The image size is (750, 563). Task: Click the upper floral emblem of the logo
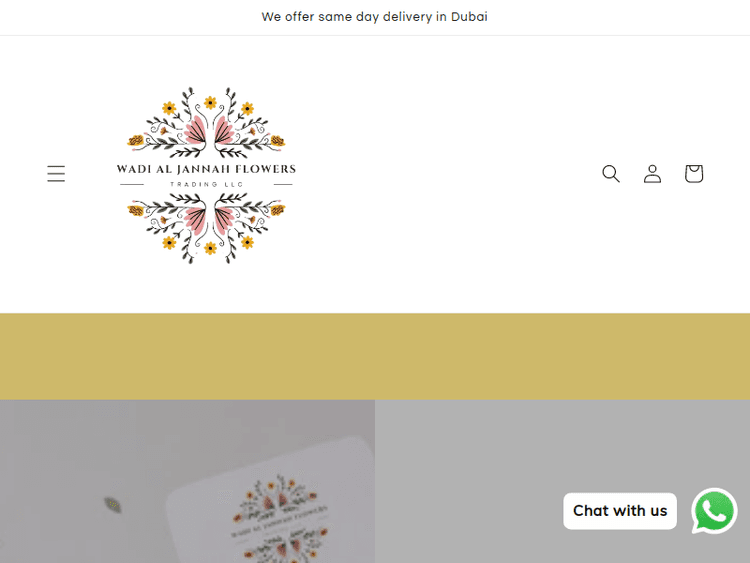click(206, 122)
